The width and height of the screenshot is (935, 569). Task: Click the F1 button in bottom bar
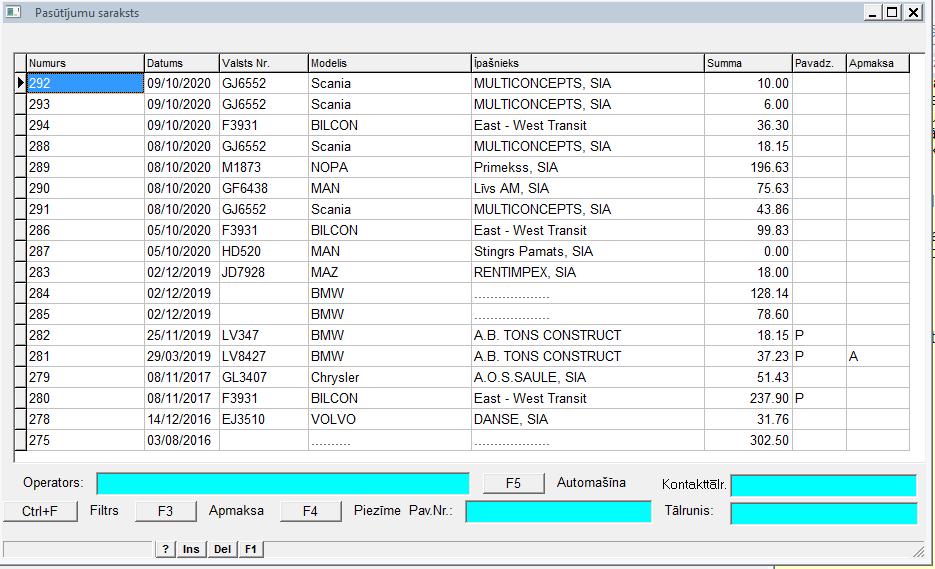coord(250,549)
